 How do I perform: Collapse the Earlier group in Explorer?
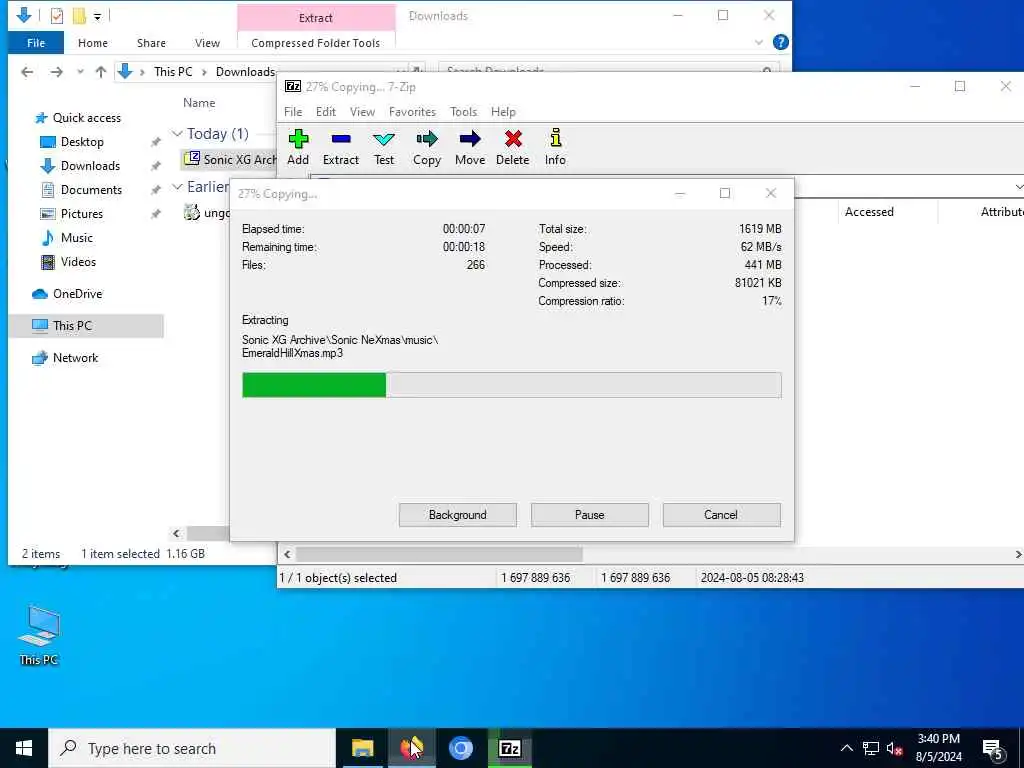177,187
